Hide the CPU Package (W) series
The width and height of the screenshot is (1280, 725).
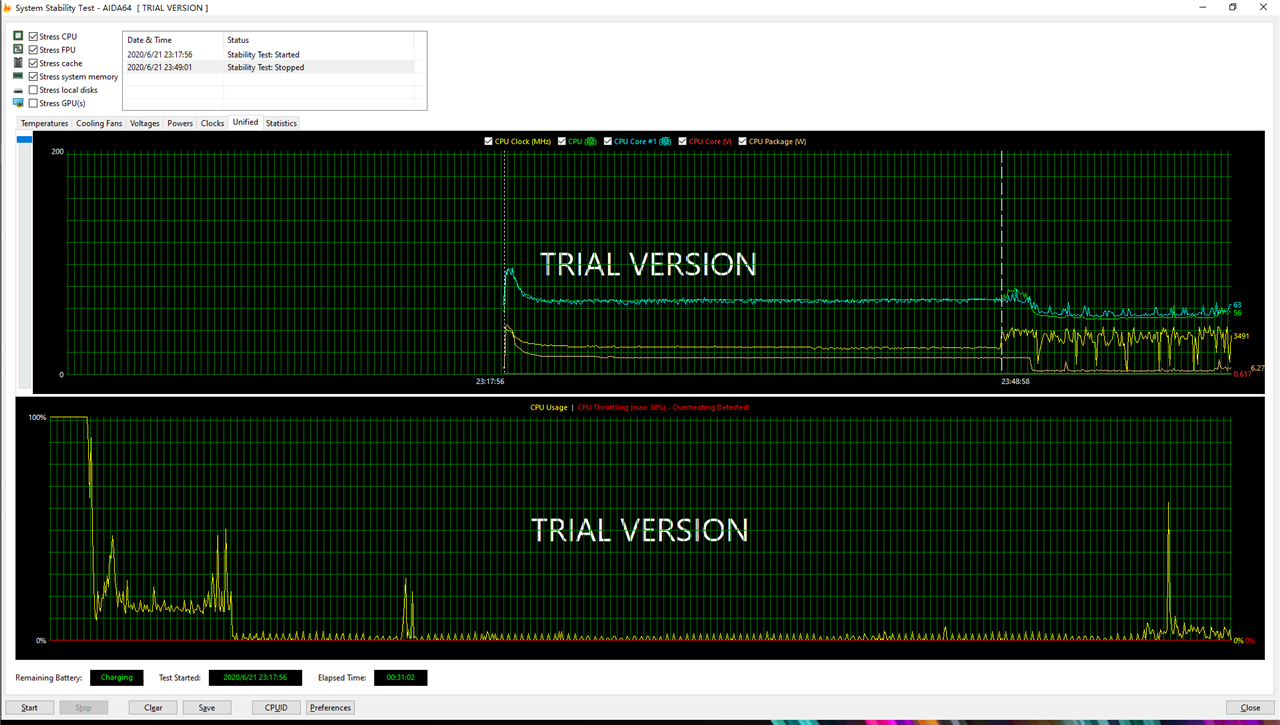pyautogui.click(x=743, y=141)
